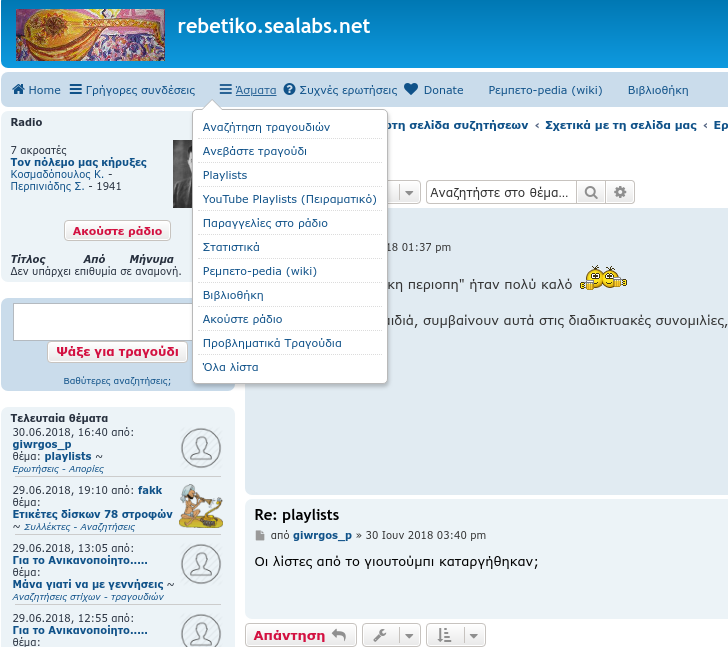Viewport: 728px width, 647px height.
Task: Click fakk's cartoon avatar image
Action: [x=201, y=506]
